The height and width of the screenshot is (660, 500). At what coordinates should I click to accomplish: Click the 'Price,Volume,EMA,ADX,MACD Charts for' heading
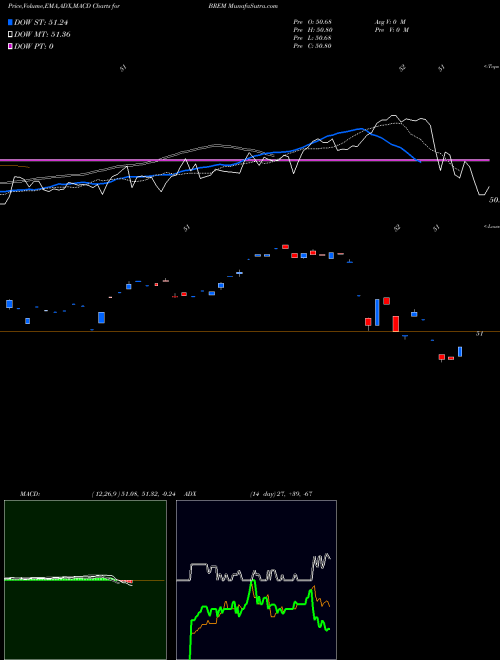pyautogui.click(x=64, y=6)
